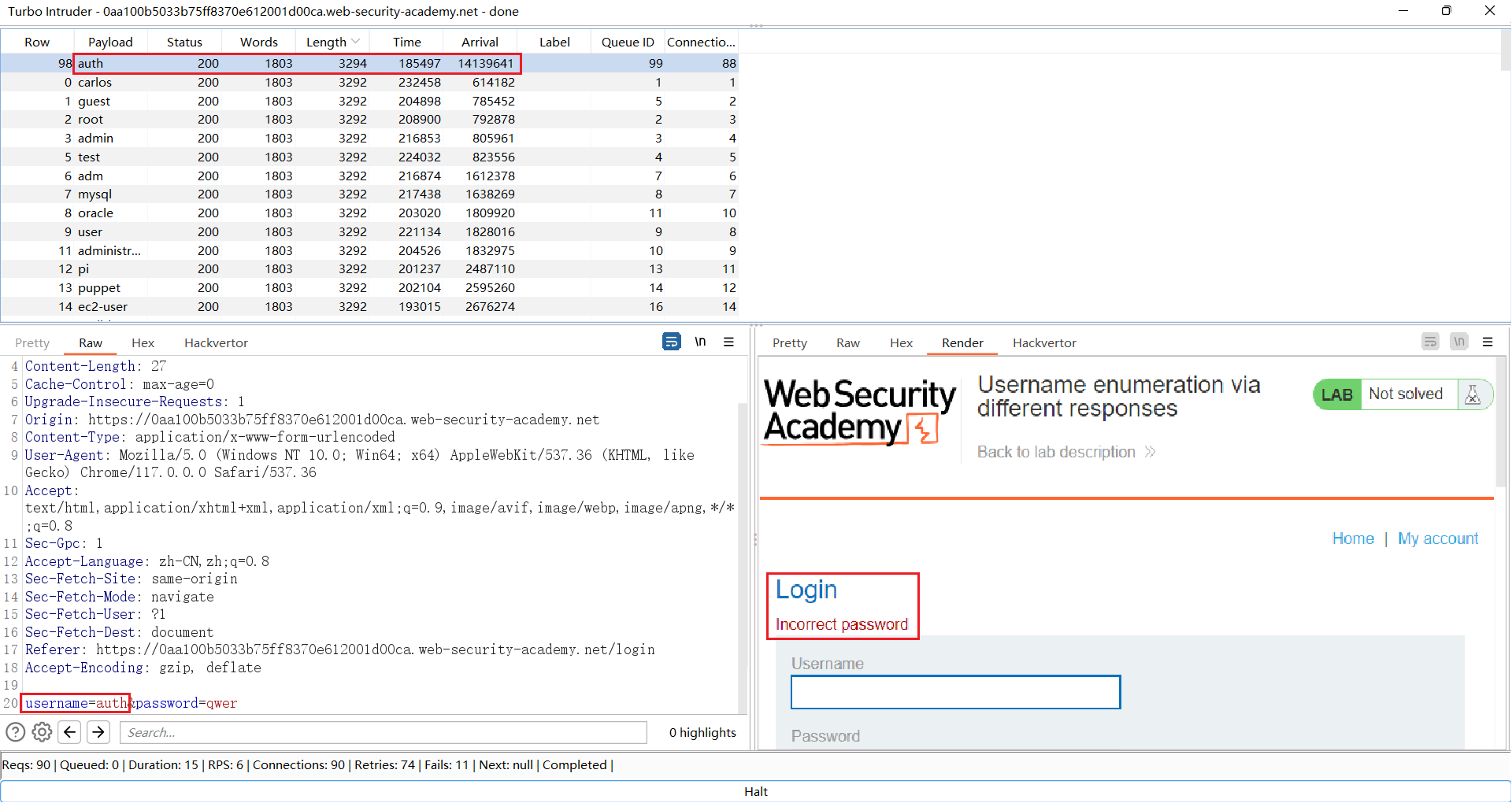Toggle word wrap icon in response pane
Screen dimensions: 1512x803
click(1430, 342)
